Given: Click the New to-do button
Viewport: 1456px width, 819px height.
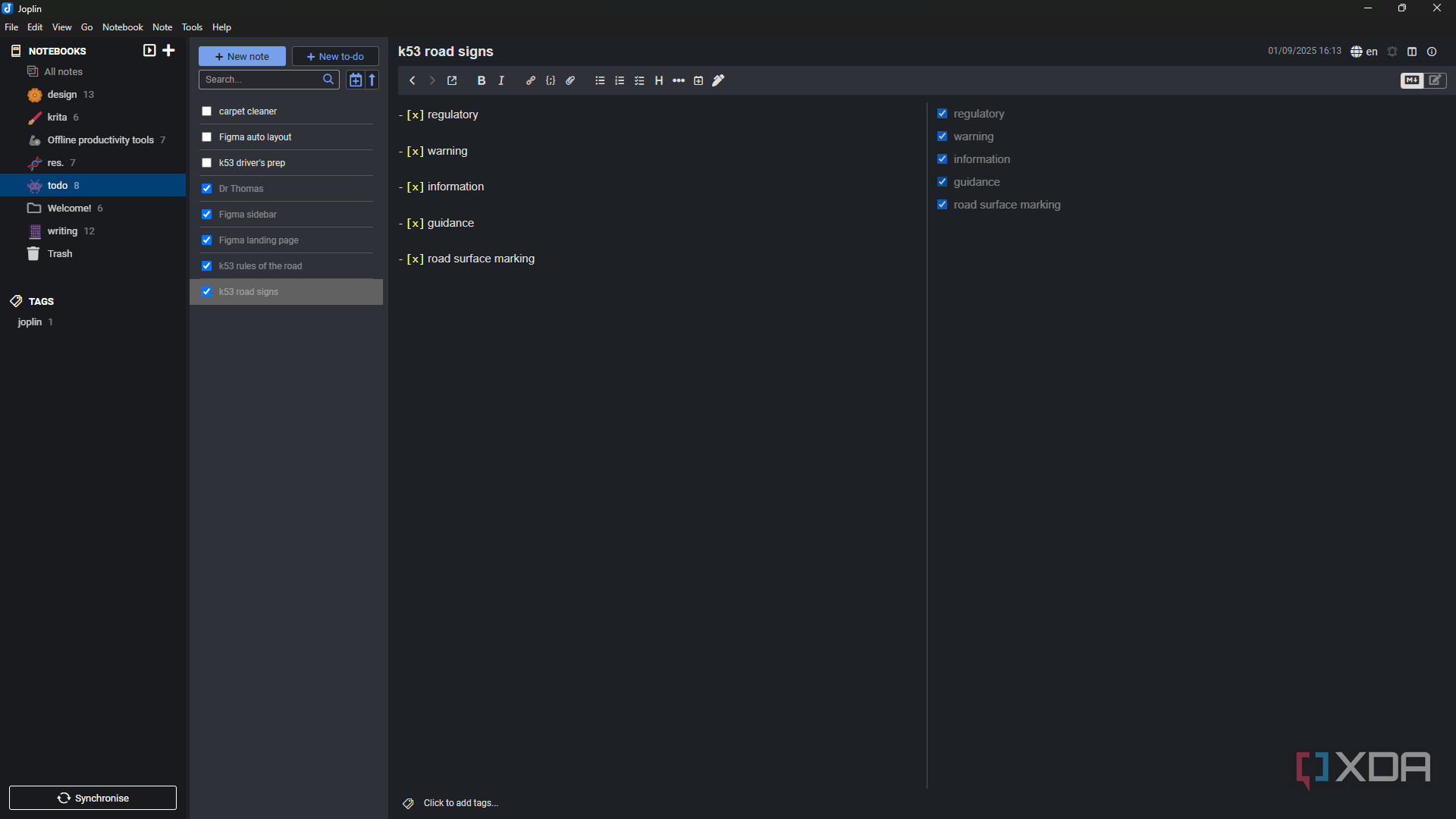Looking at the screenshot, I should pyautogui.click(x=335, y=56).
